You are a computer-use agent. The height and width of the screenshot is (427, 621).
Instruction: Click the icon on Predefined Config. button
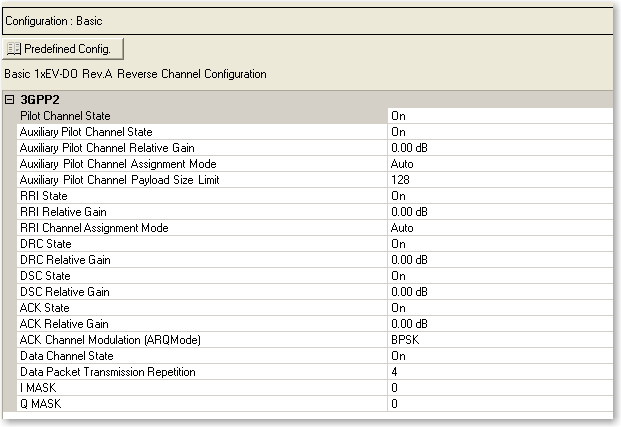pyautogui.click(x=14, y=48)
